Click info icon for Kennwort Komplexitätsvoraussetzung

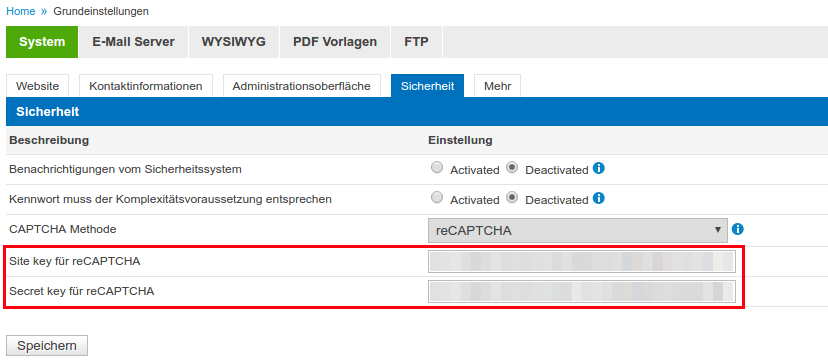598,198
